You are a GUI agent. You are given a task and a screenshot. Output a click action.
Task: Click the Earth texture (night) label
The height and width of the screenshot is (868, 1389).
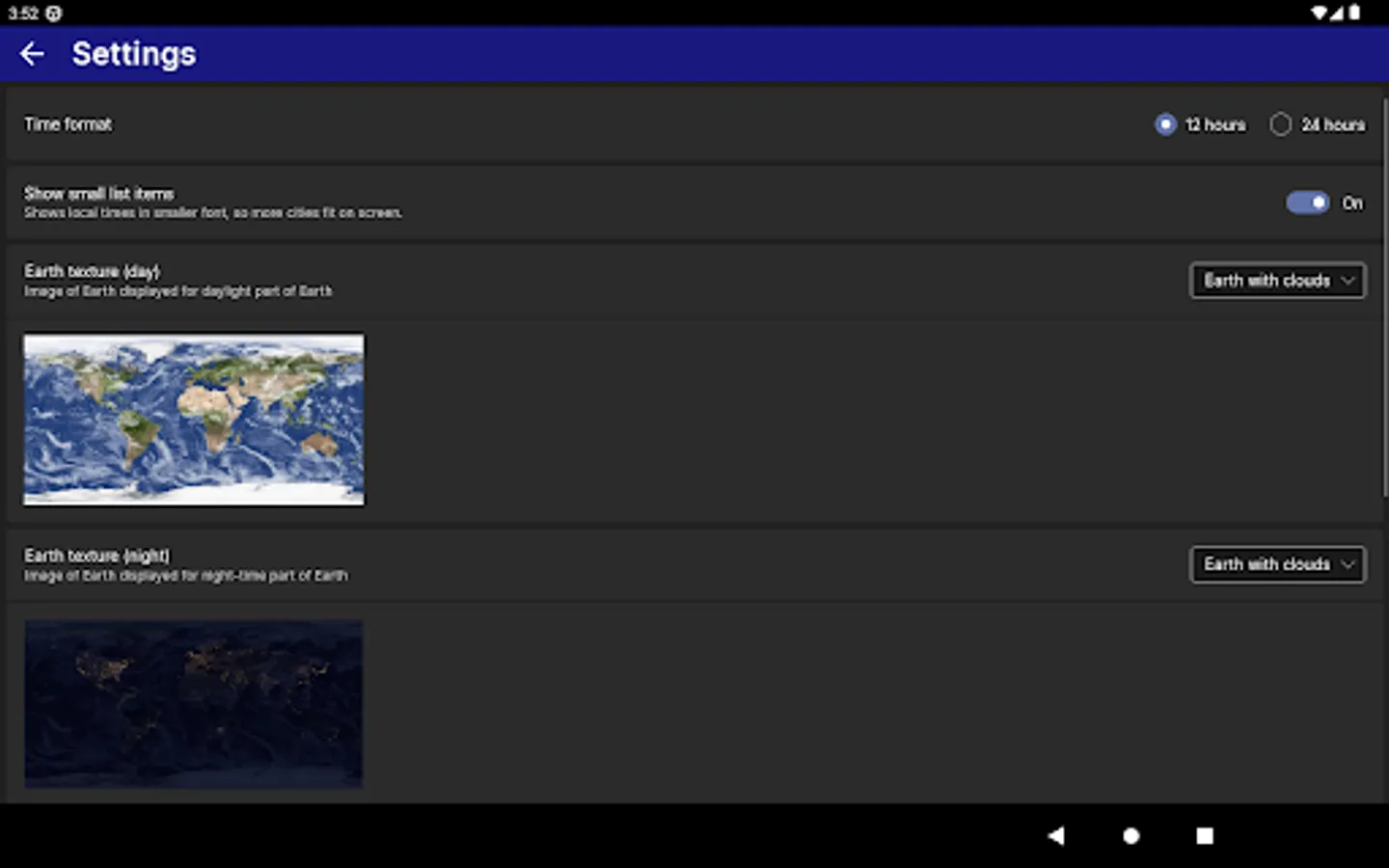(96, 556)
